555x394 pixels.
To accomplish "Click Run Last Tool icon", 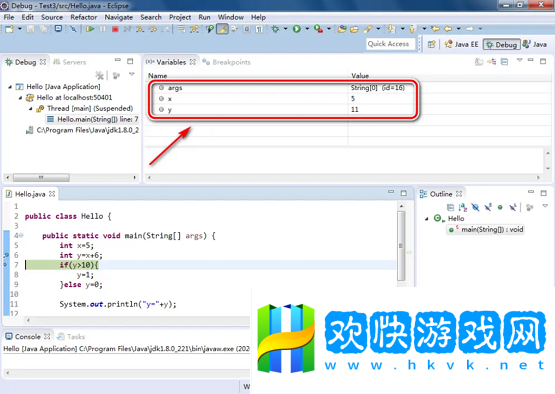I will tap(319, 29).
